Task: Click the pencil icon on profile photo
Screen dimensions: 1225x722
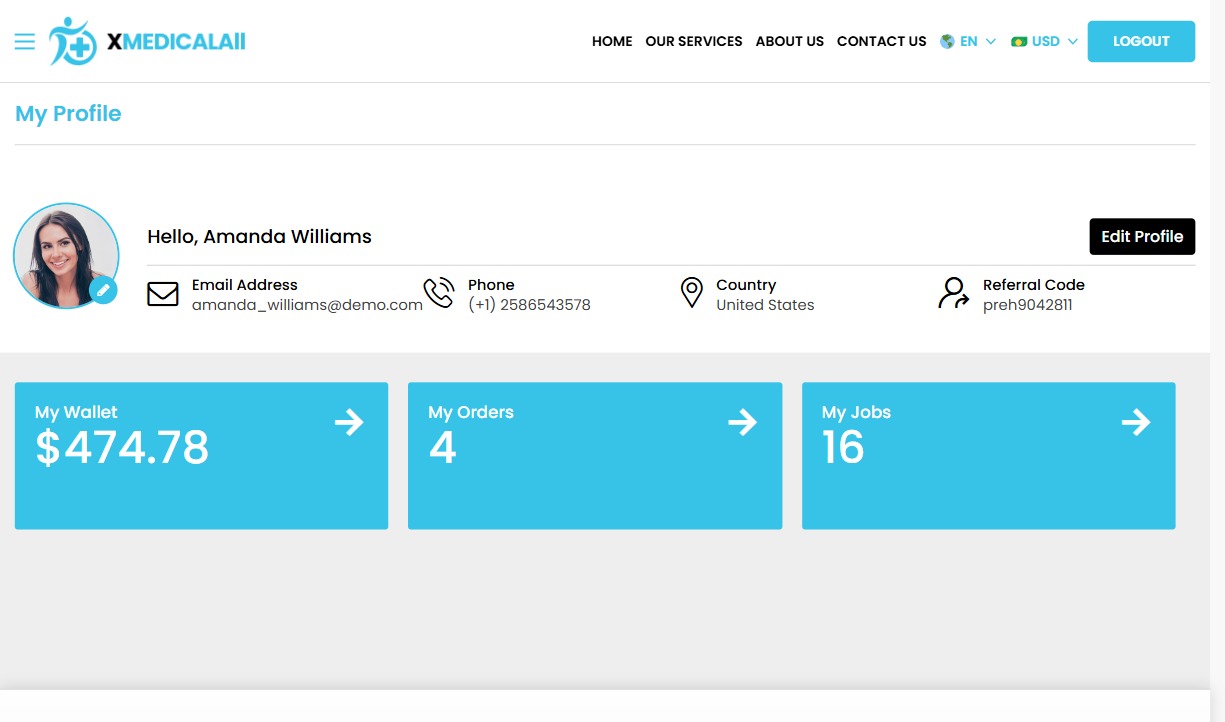Action: click(103, 291)
